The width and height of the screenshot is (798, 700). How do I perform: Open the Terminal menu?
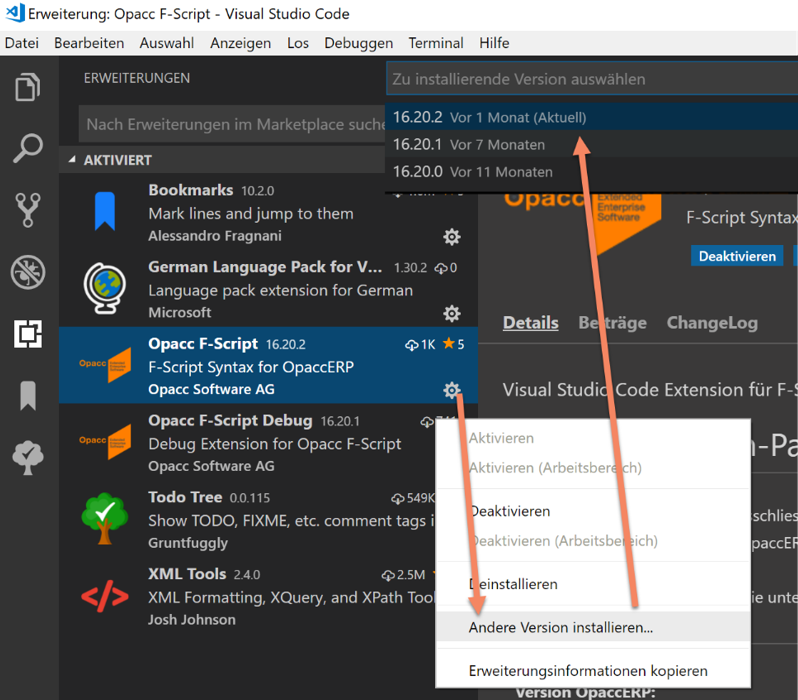[x=436, y=43]
